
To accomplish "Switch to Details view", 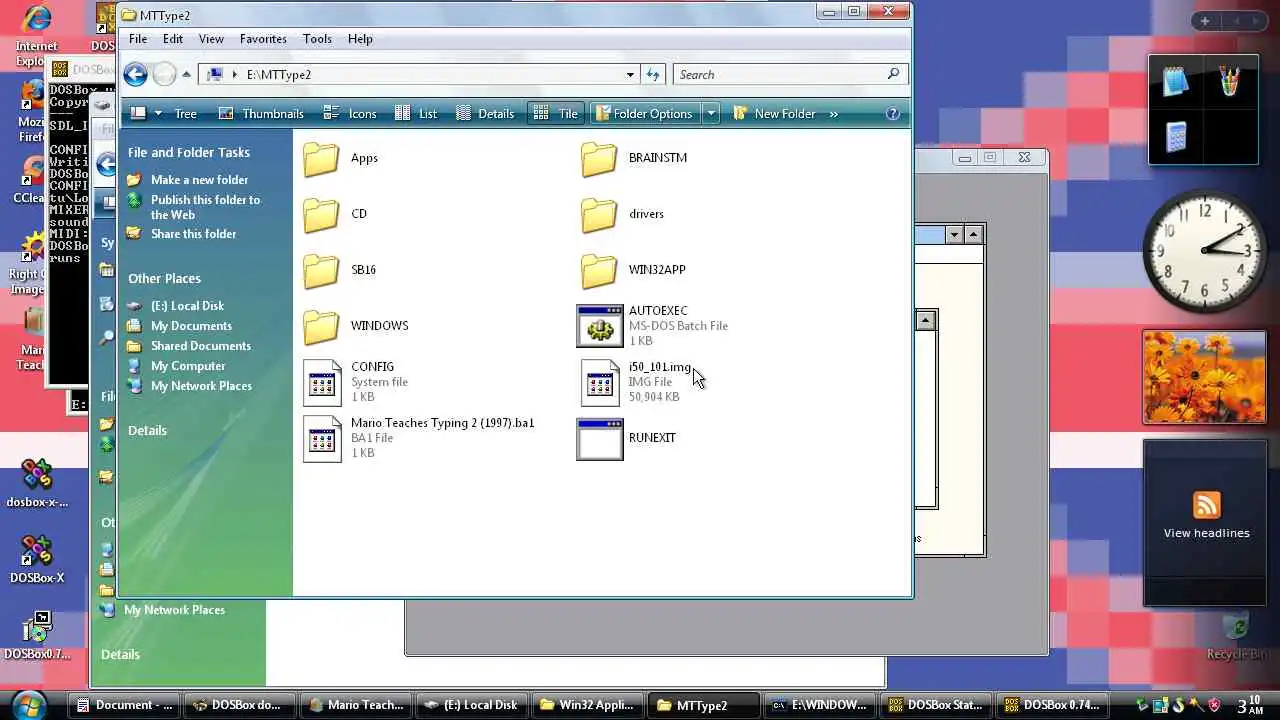I will (485, 114).
